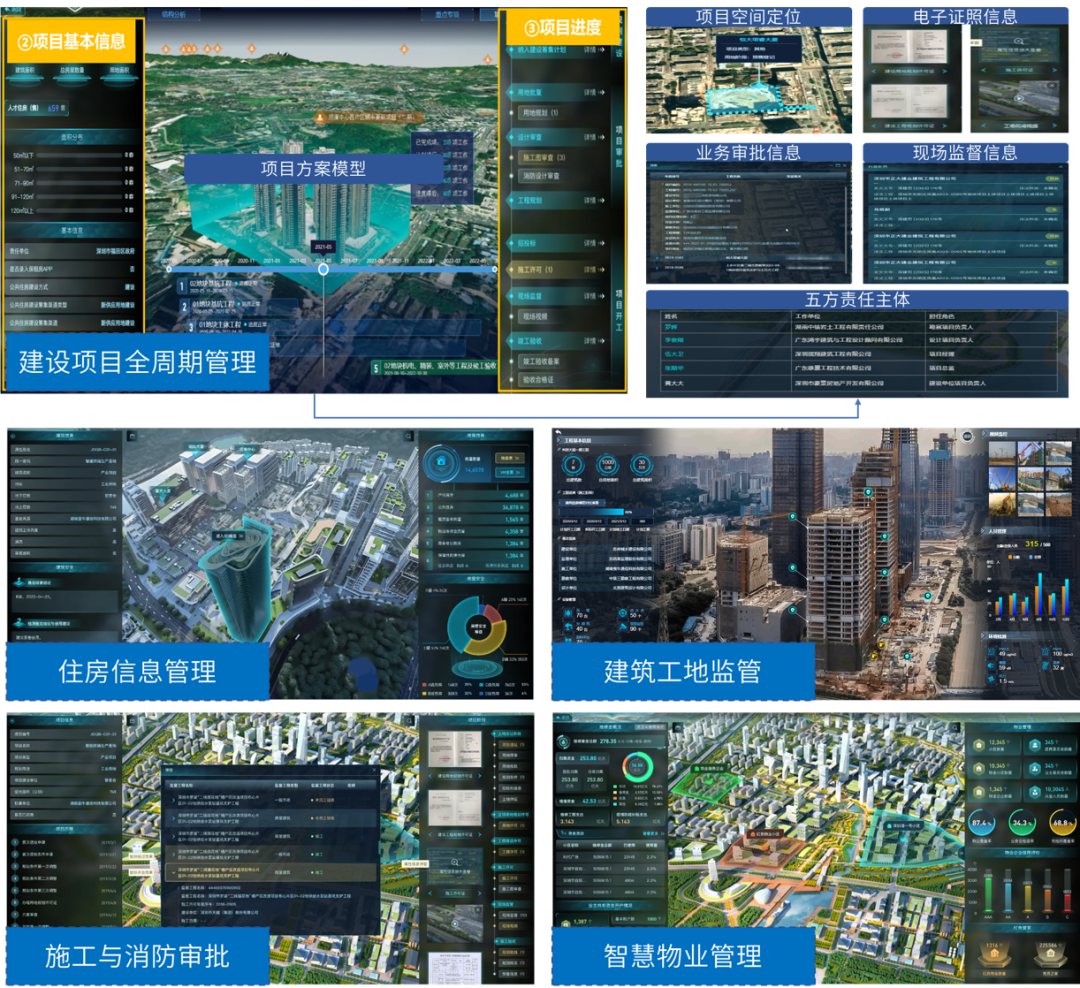
Task: Open details link beside 竣工验收 stage
Action: click(594, 341)
